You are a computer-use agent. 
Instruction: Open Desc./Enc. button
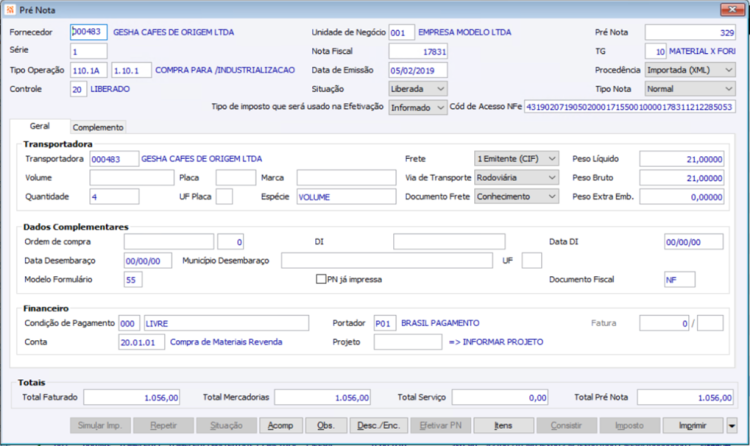click(378, 425)
